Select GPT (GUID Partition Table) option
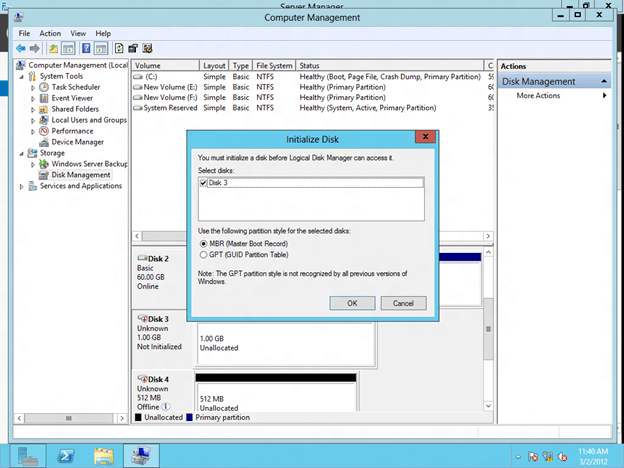 (x=204, y=256)
